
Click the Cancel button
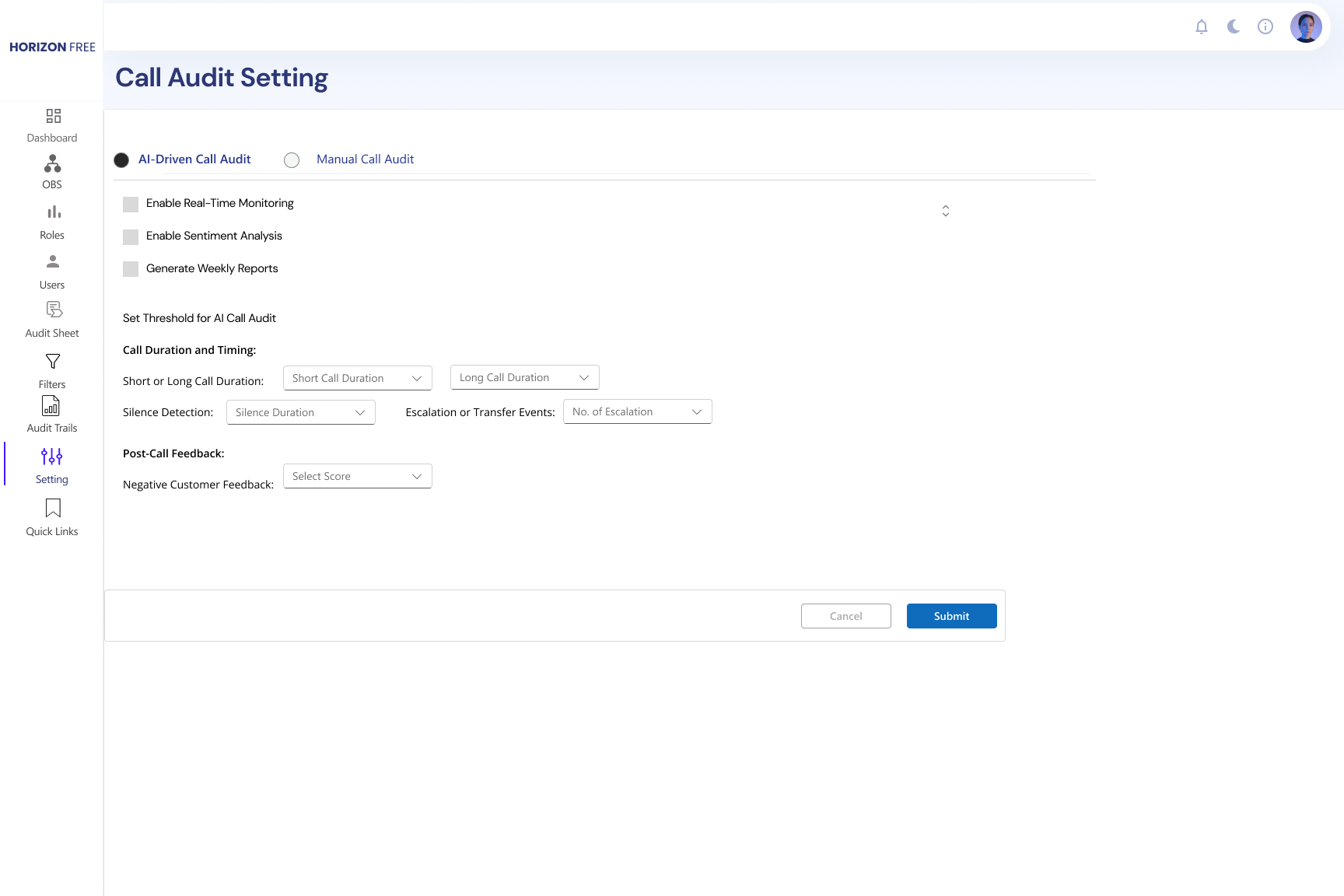[x=845, y=616]
